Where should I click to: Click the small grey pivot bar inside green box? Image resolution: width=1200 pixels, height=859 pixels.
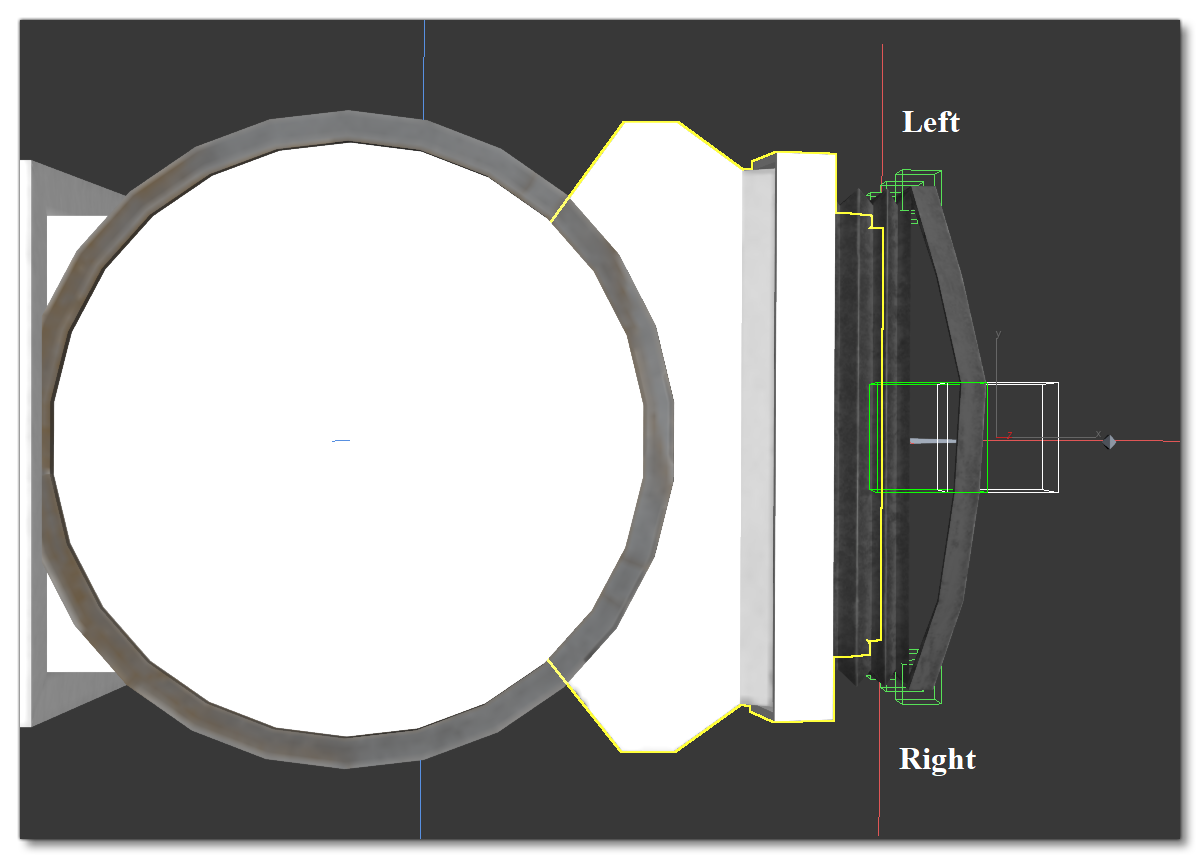coord(933,440)
